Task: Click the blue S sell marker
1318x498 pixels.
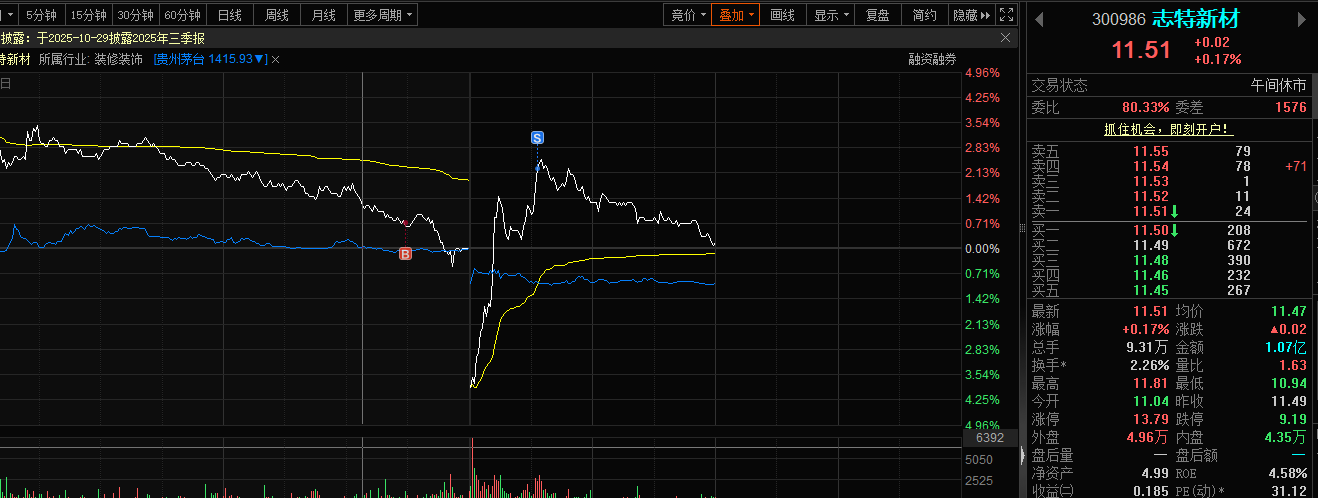Action: (537, 137)
